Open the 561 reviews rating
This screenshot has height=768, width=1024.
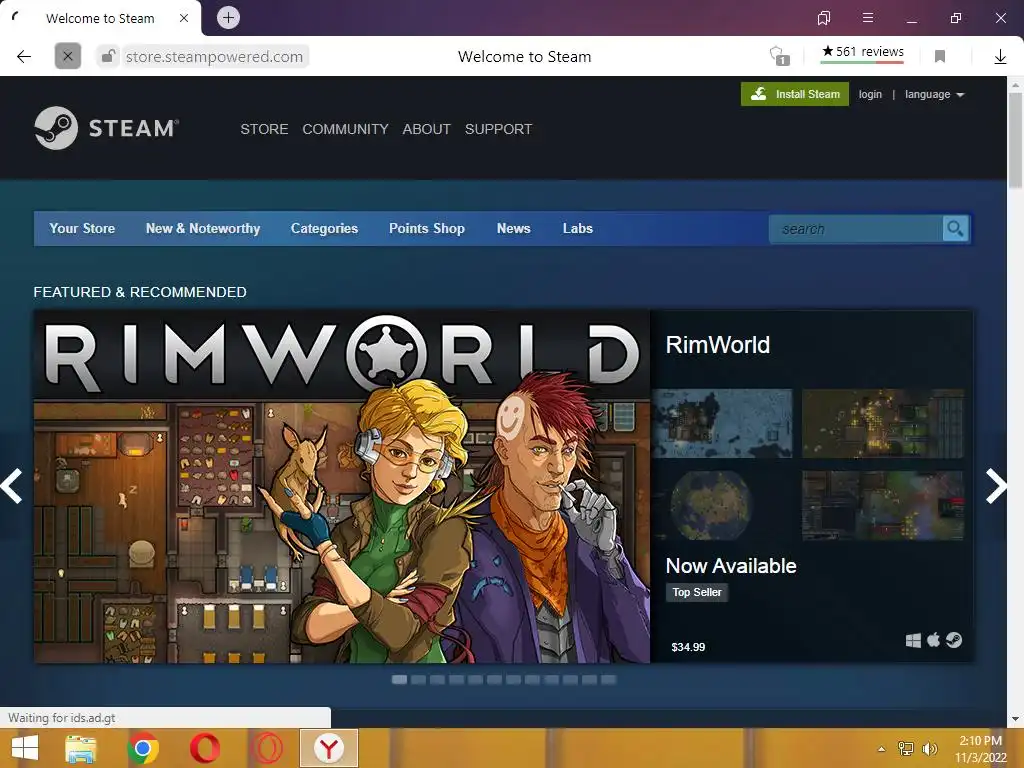pyautogui.click(x=862, y=52)
